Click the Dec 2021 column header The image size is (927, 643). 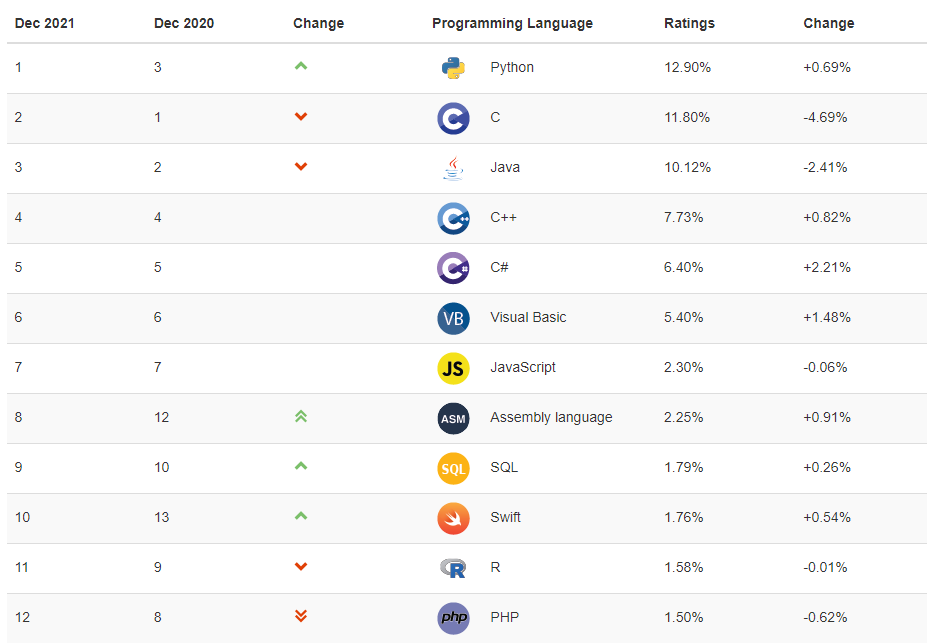coord(44,23)
